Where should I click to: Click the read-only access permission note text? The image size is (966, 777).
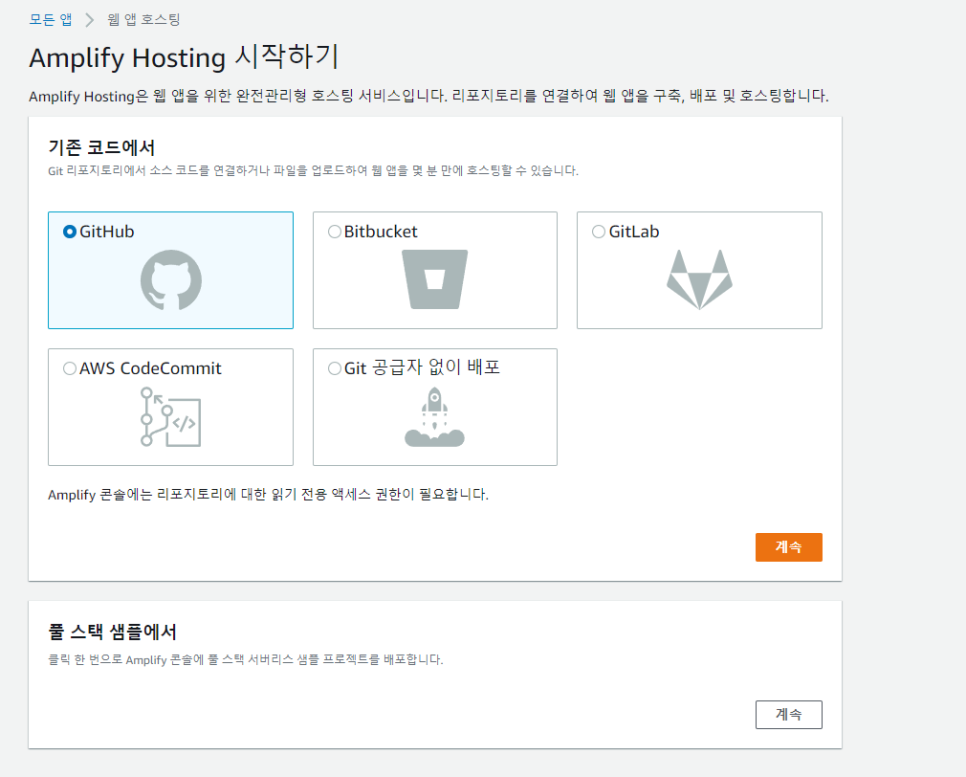(x=268, y=495)
